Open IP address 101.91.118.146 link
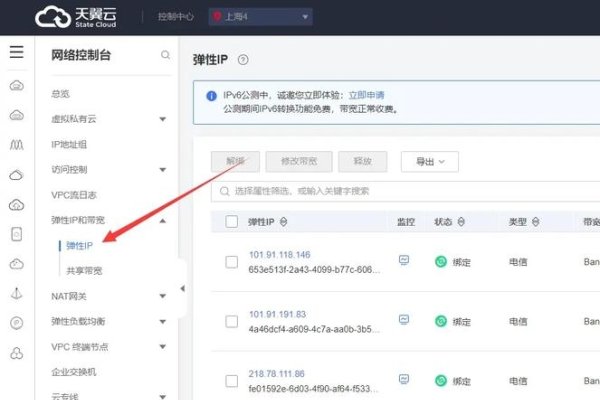This screenshot has width=600, height=400. click(x=280, y=255)
